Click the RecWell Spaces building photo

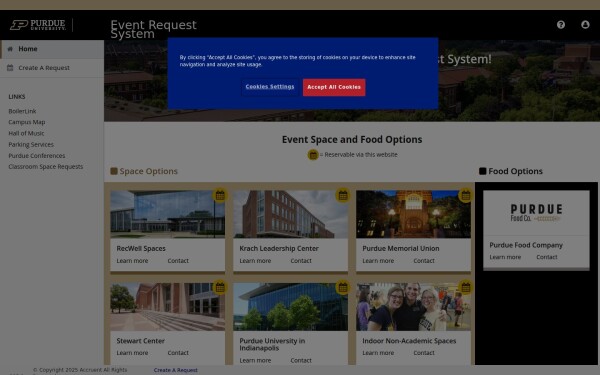click(168, 214)
